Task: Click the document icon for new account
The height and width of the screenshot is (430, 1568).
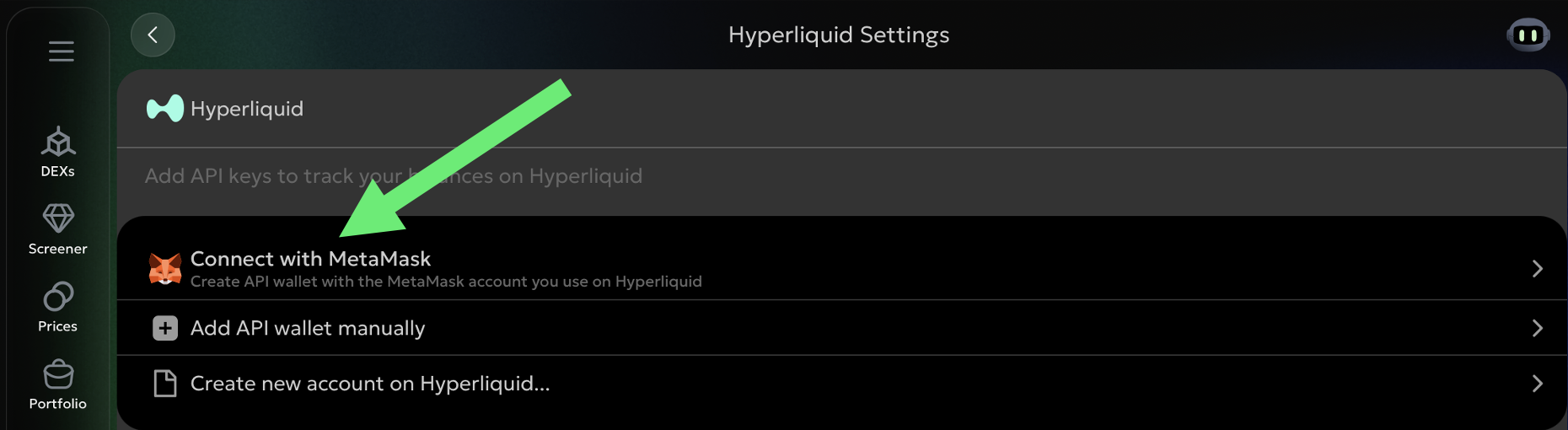Action: (165, 384)
